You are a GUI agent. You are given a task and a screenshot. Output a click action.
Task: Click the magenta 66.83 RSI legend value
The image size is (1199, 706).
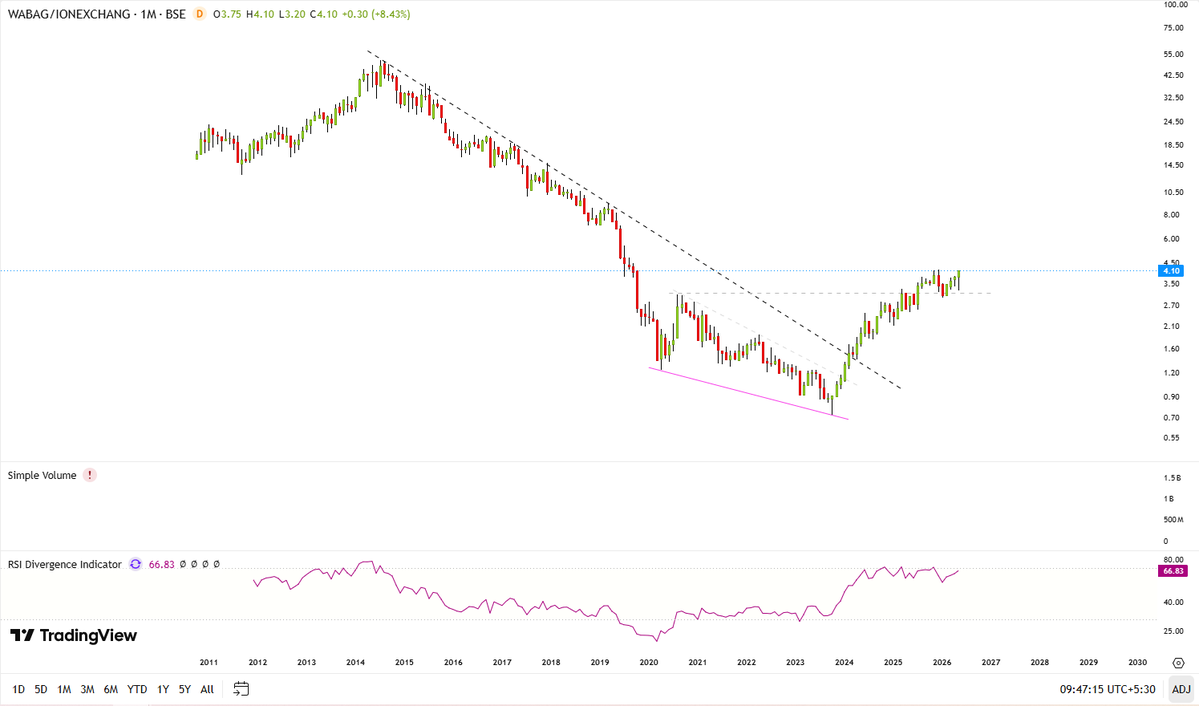pyautogui.click(x=161, y=564)
